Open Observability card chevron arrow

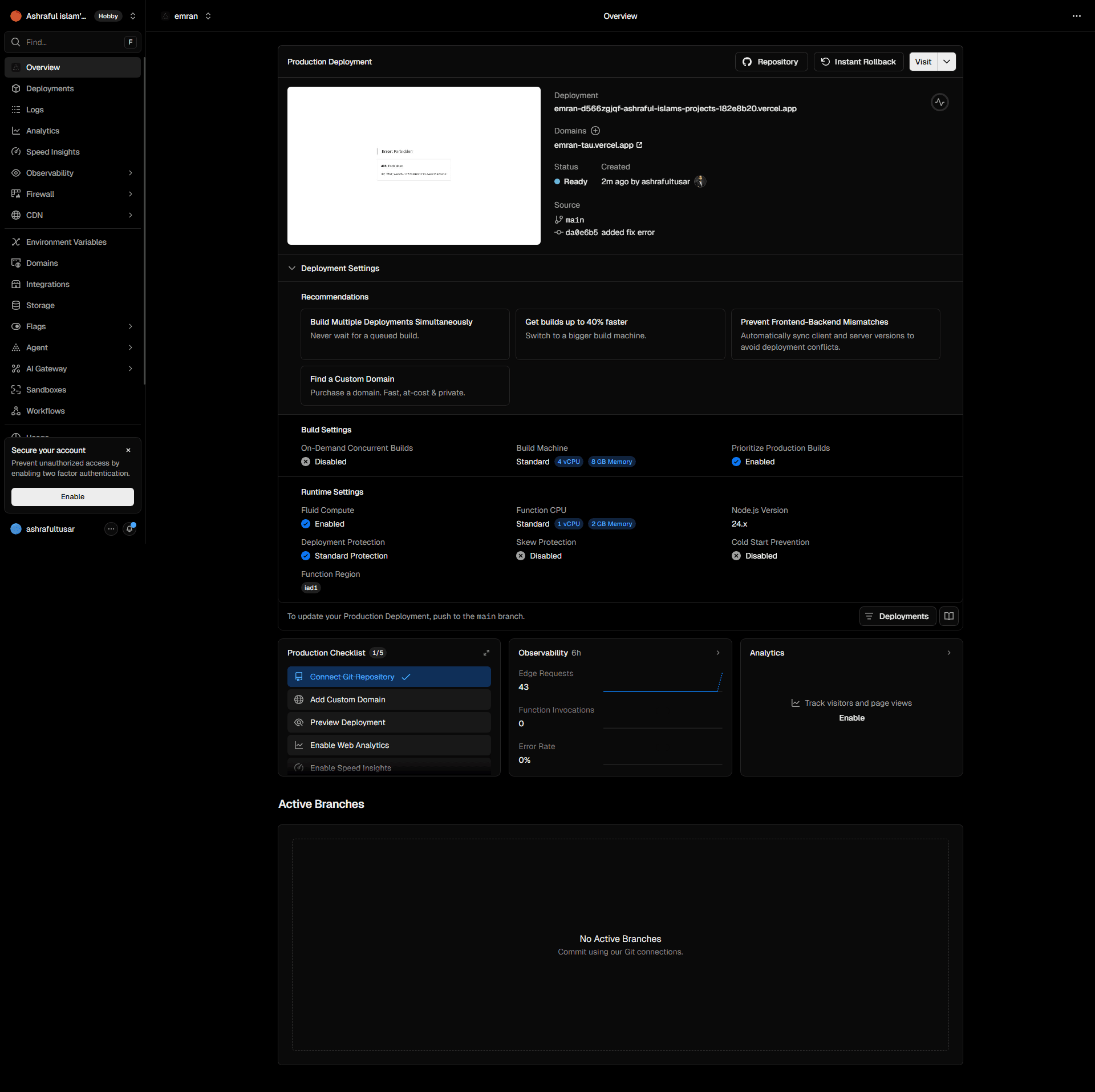pyautogui.click(x=718, y=653)
